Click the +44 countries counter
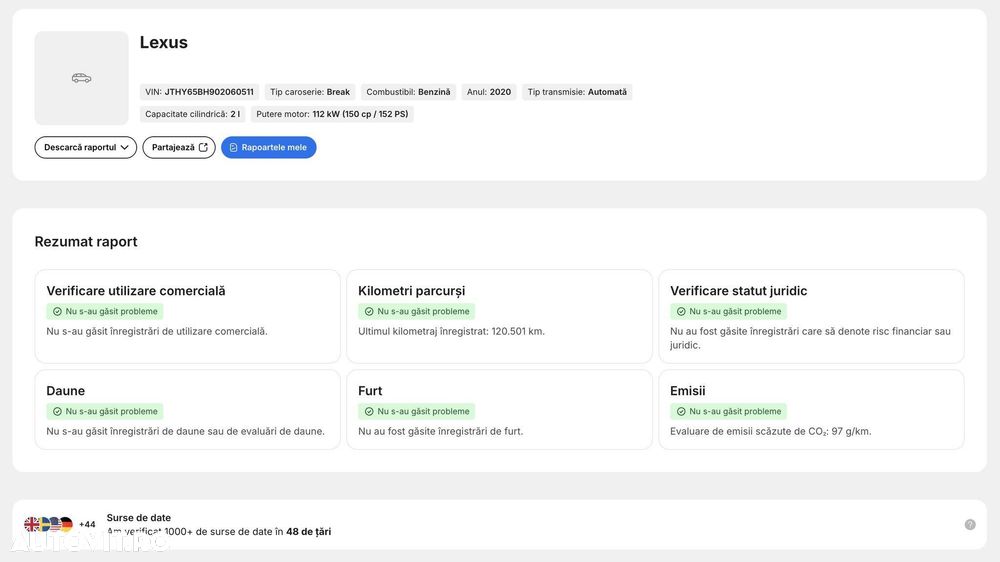This screenshot has width=1000, height=562. pos(87,524)
